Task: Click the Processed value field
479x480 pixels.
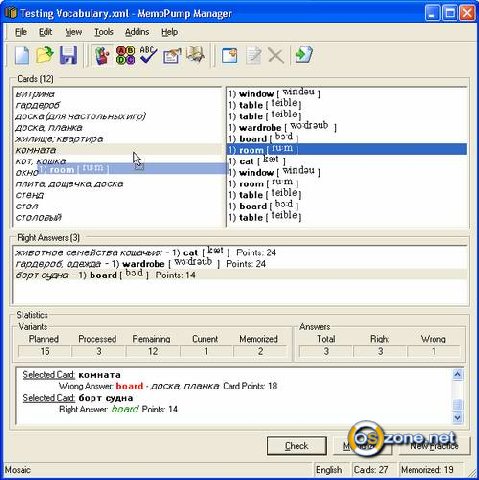Action: tap(99, 351)
